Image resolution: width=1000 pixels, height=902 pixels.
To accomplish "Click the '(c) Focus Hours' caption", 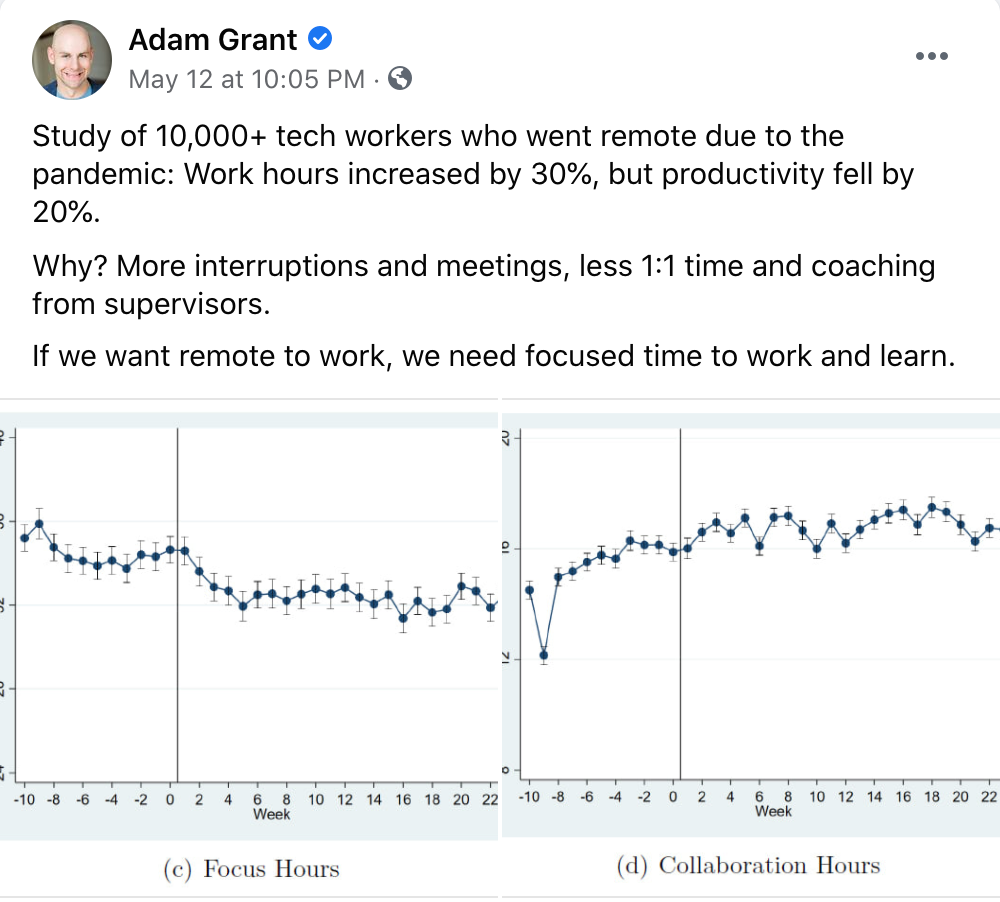I will (251, 869).
